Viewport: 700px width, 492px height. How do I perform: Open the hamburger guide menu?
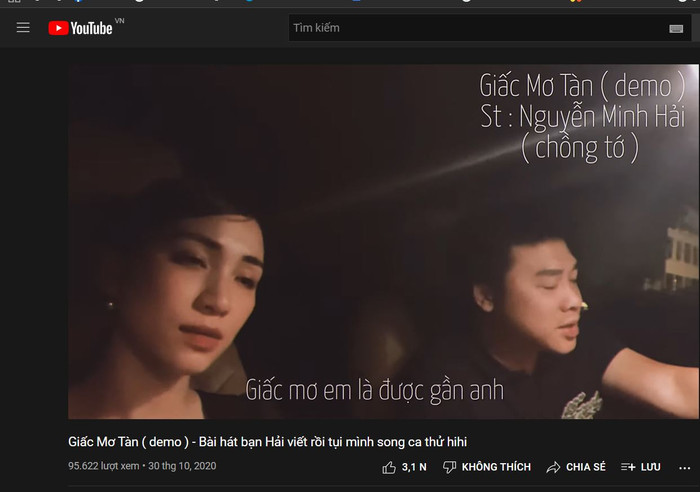tap(23, 28)
